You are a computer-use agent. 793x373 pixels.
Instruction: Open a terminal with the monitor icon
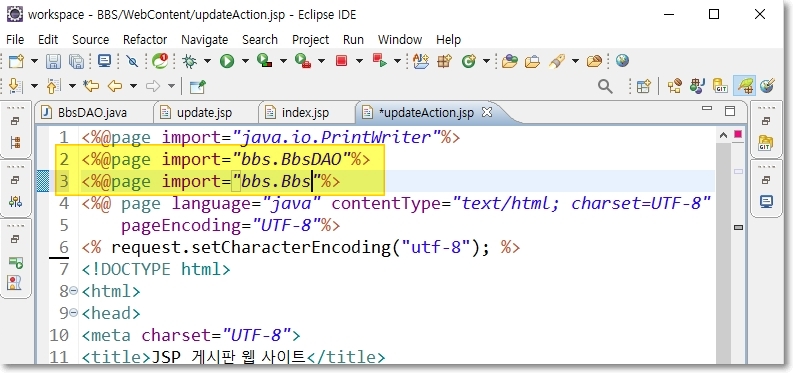[x=105, y=61]
